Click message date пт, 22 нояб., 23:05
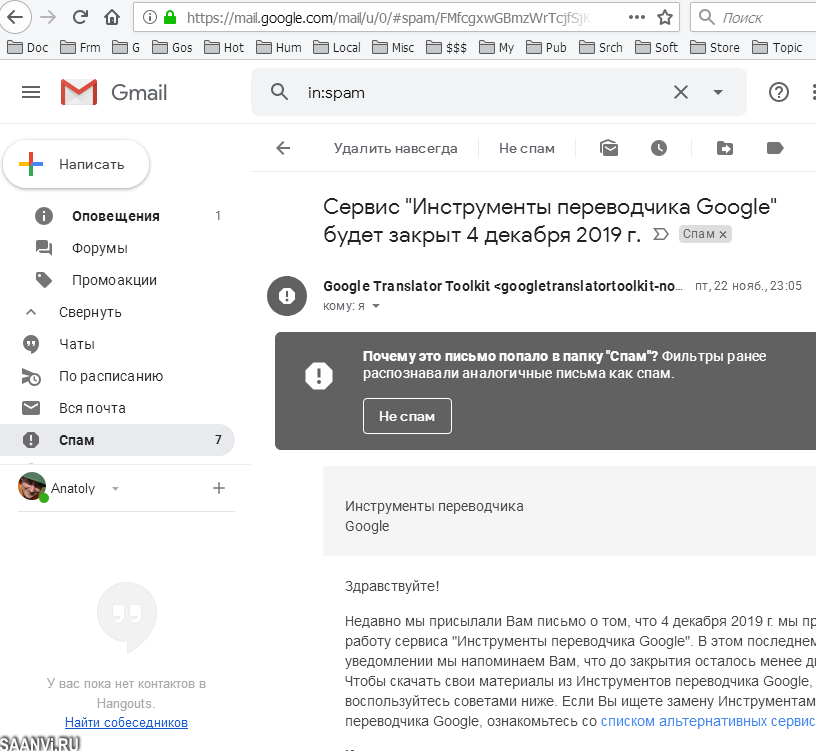Screen dimensions: 816x751 [x=748, y=286]
